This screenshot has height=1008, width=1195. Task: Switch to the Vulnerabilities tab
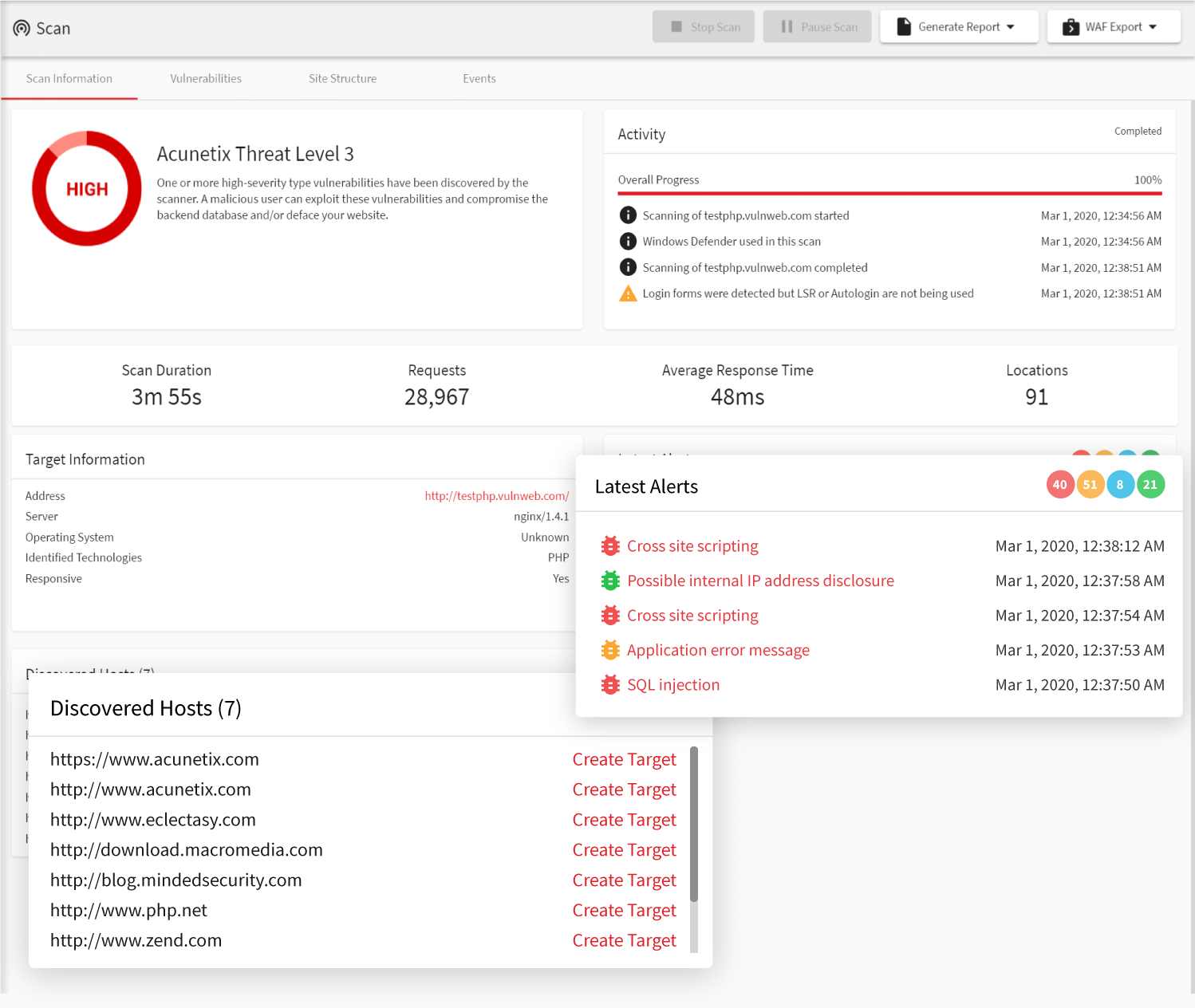coord(205,78)
